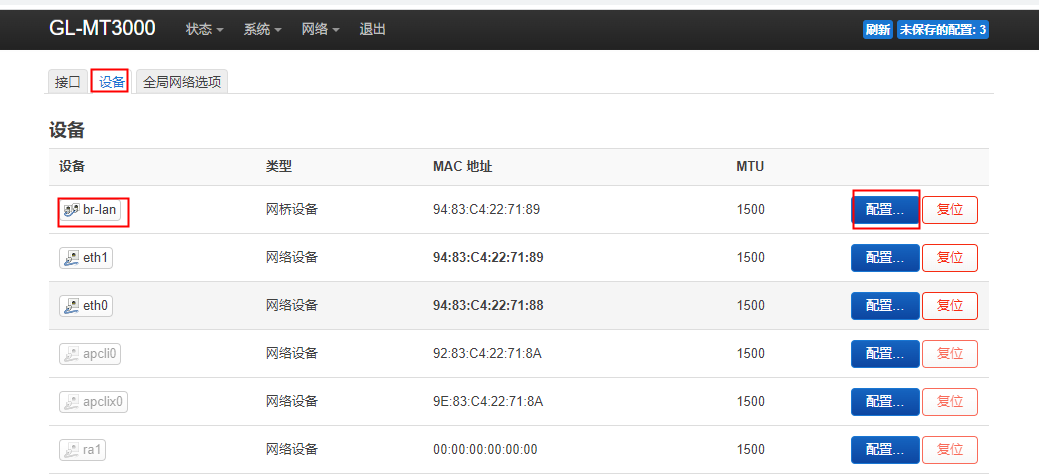Switch to the 全局网络选项 tab

(x=182, y=82)
